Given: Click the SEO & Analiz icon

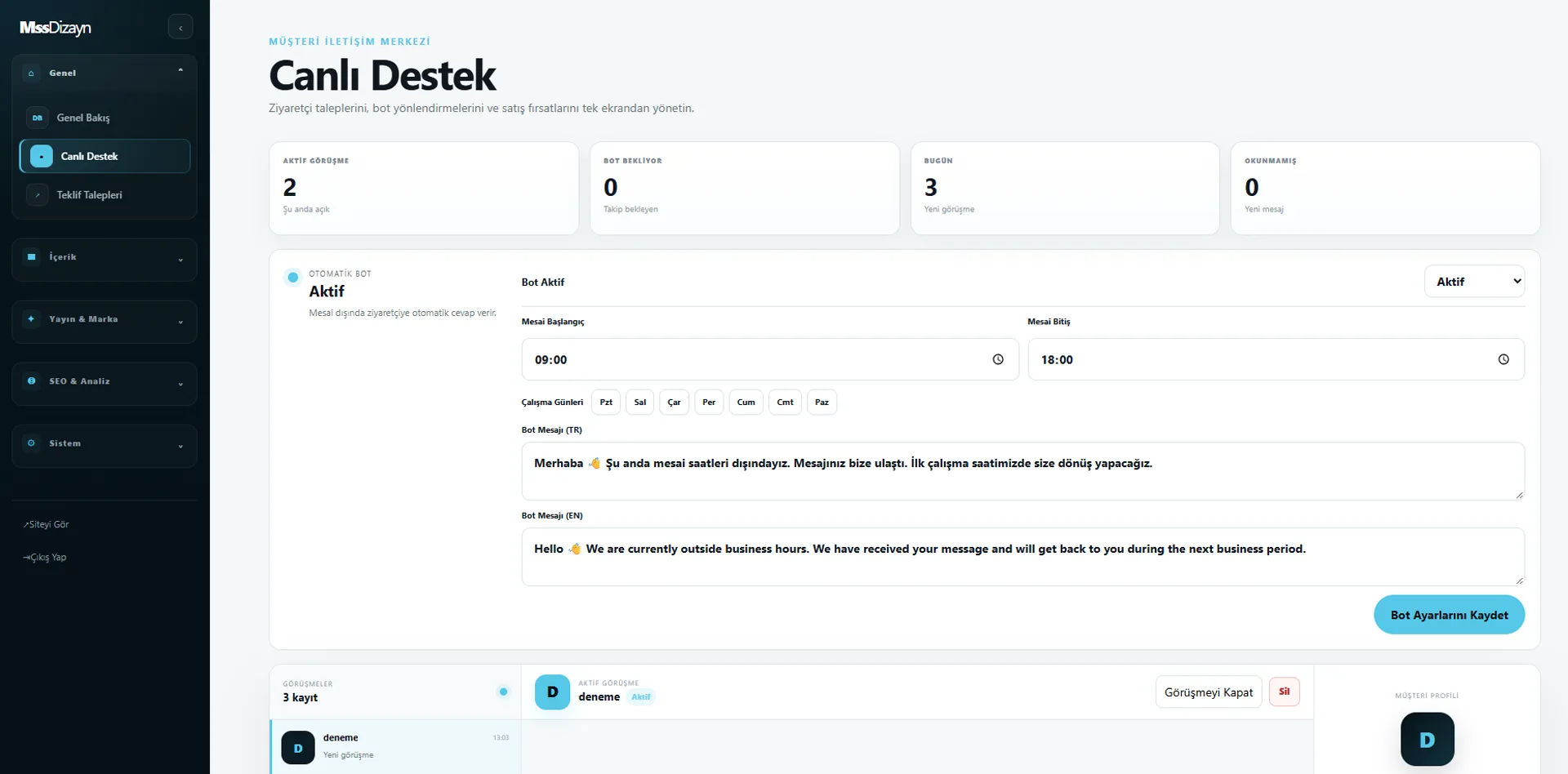Looking at the screenshot, I should [31, 380].
